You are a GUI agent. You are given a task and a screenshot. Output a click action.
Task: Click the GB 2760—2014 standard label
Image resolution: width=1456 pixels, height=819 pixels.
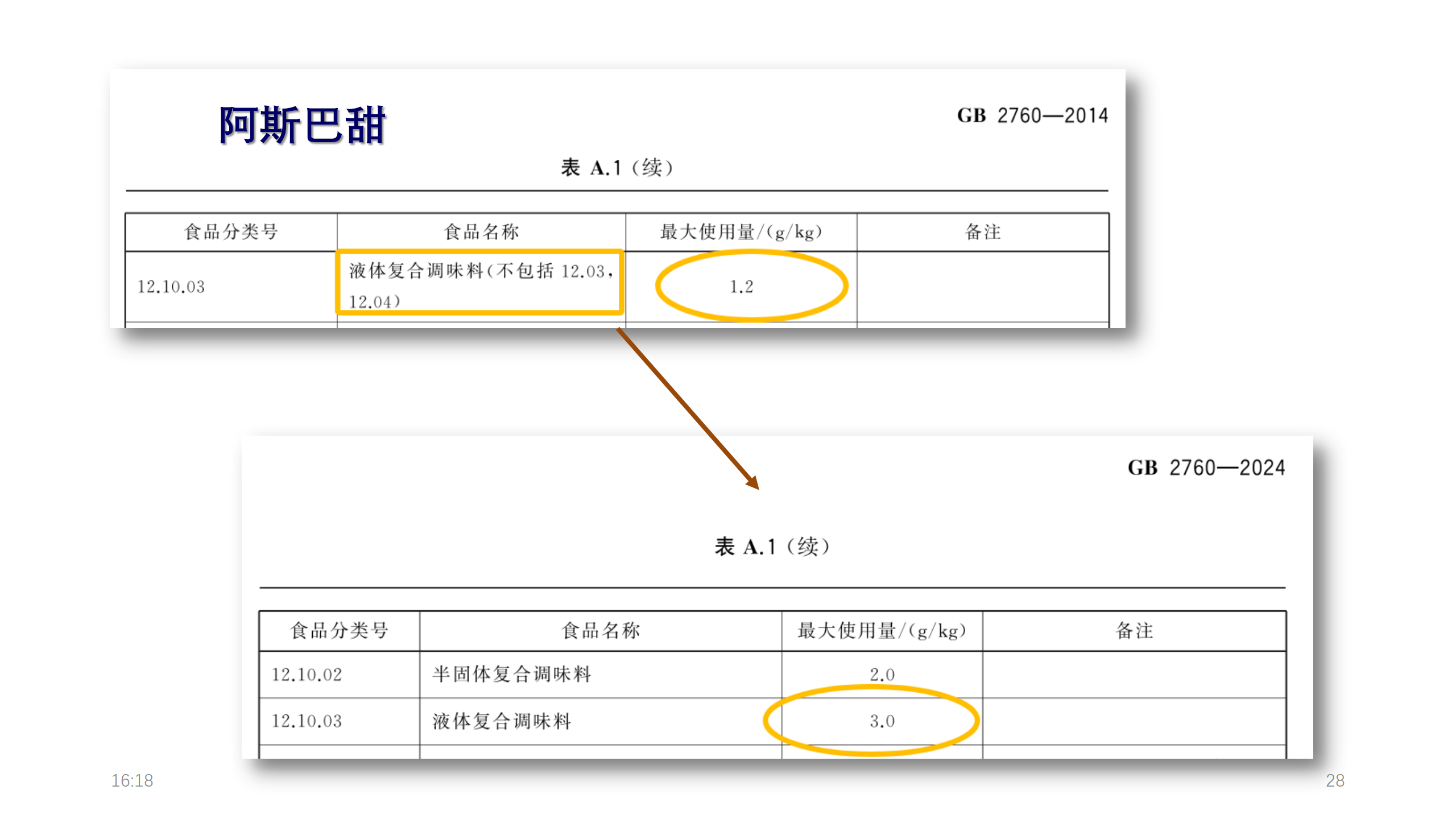click(1032, 115)
